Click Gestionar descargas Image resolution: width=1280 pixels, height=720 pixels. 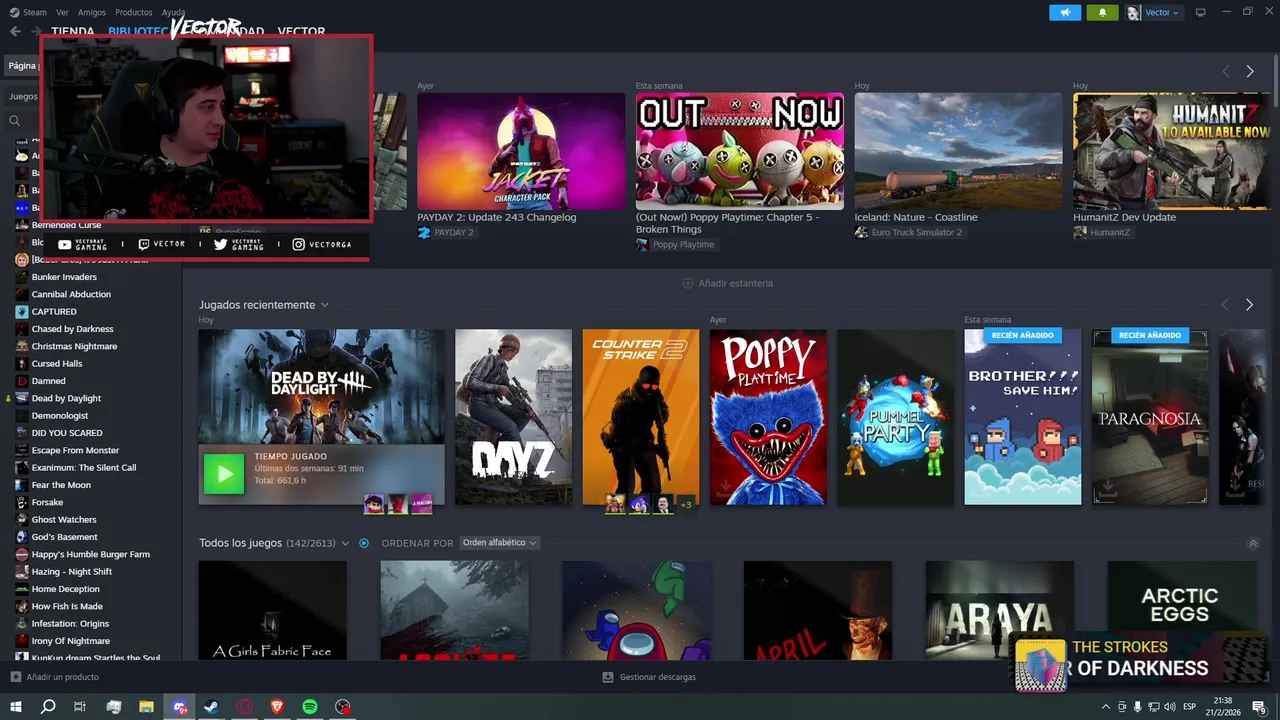pyautogui.click(x=657, y=677)
